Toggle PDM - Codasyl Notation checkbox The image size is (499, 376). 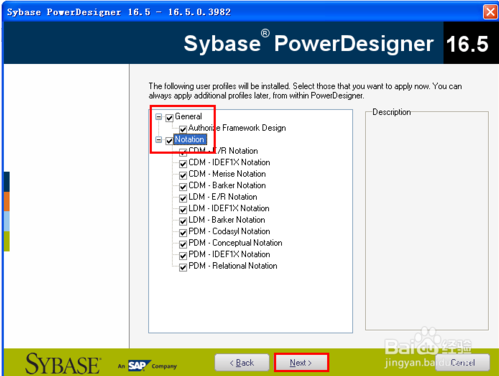[x=183, y=233]
